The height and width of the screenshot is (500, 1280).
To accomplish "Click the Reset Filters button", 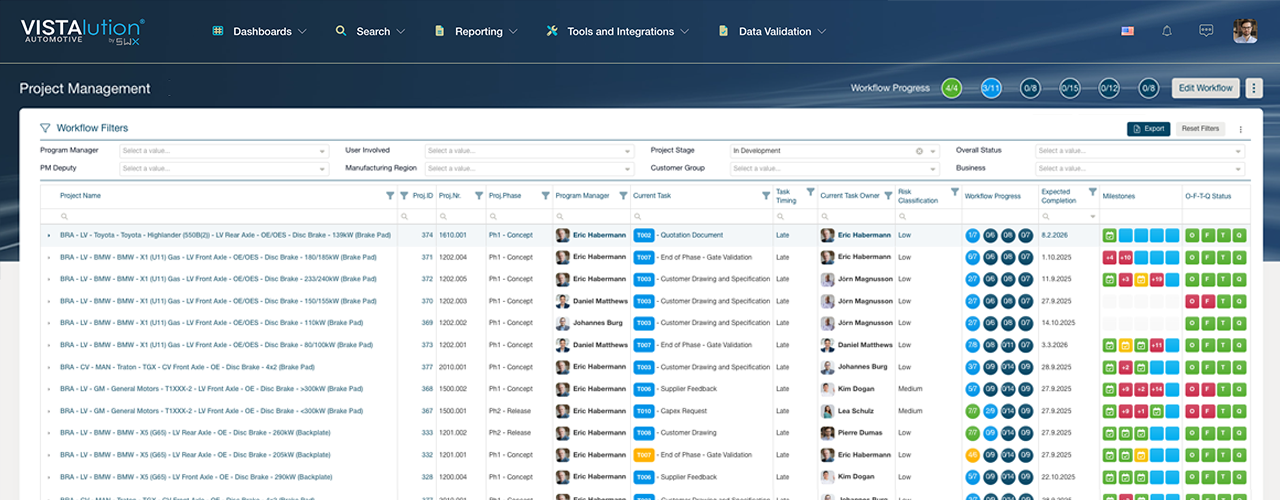I will (x=1200, y=129).
